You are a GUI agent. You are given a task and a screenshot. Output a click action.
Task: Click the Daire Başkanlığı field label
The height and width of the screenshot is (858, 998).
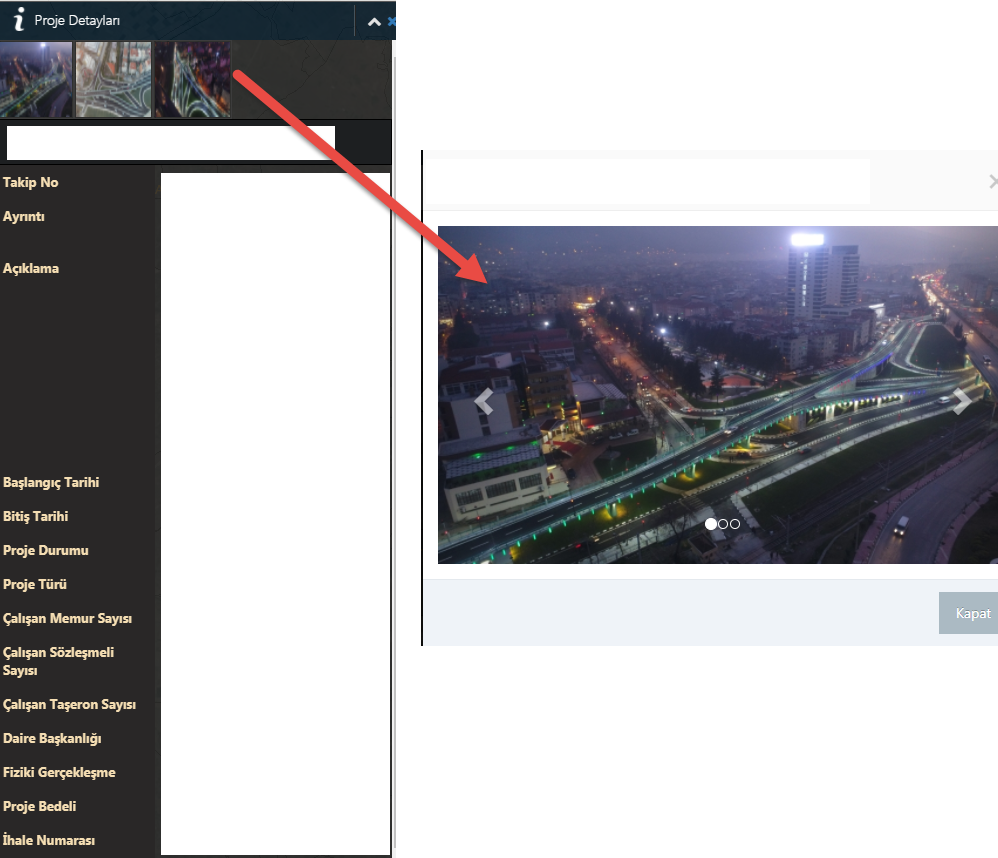52,738
